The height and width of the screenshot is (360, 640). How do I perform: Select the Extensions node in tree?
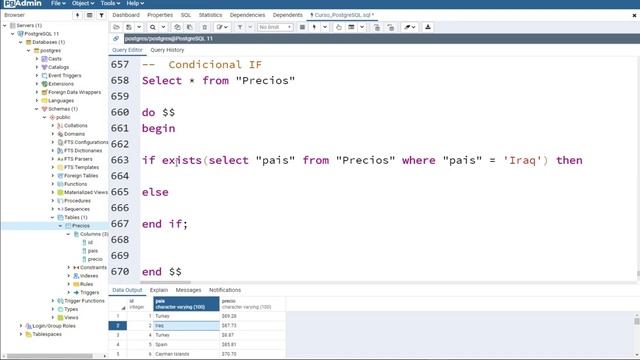click(x=60, y=84)
